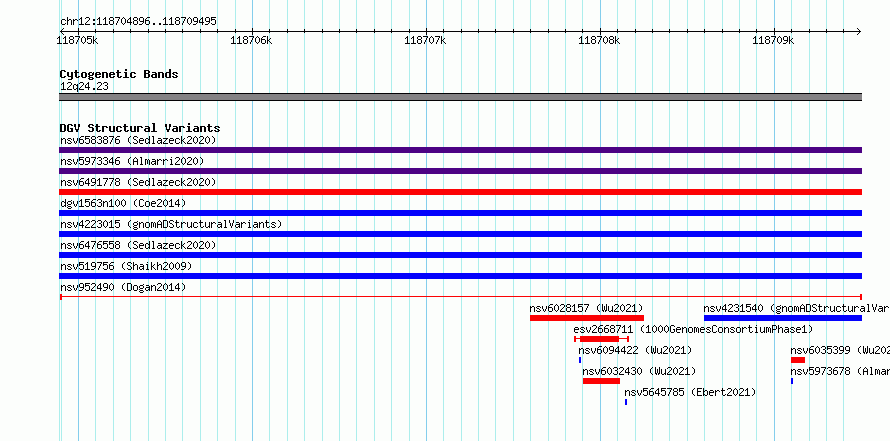Open variant nsv6094422 (Wu2021) label

coord(635,350)
